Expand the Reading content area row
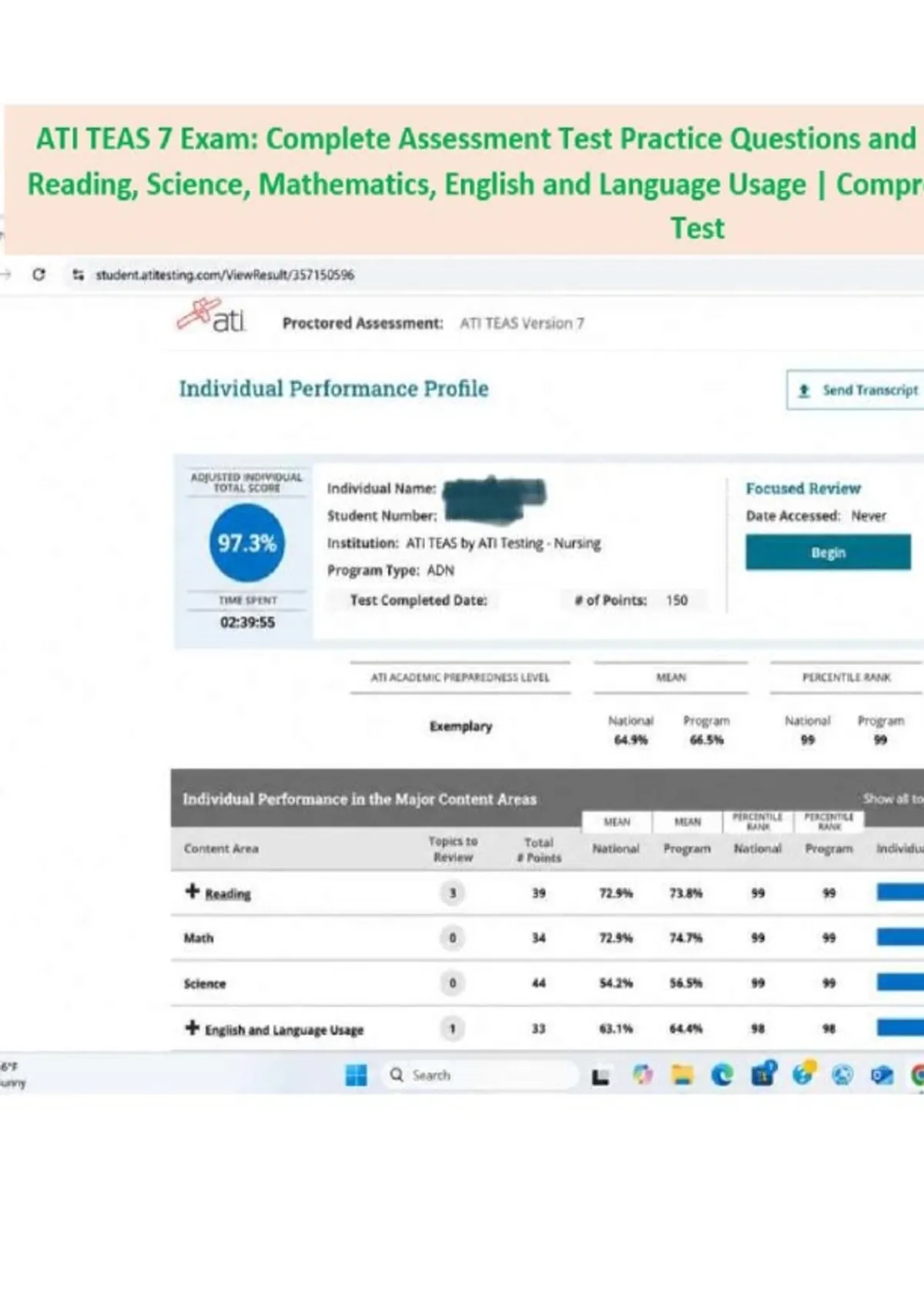The width and height of the screenshot is (924, 1309). tap(192, 891)
